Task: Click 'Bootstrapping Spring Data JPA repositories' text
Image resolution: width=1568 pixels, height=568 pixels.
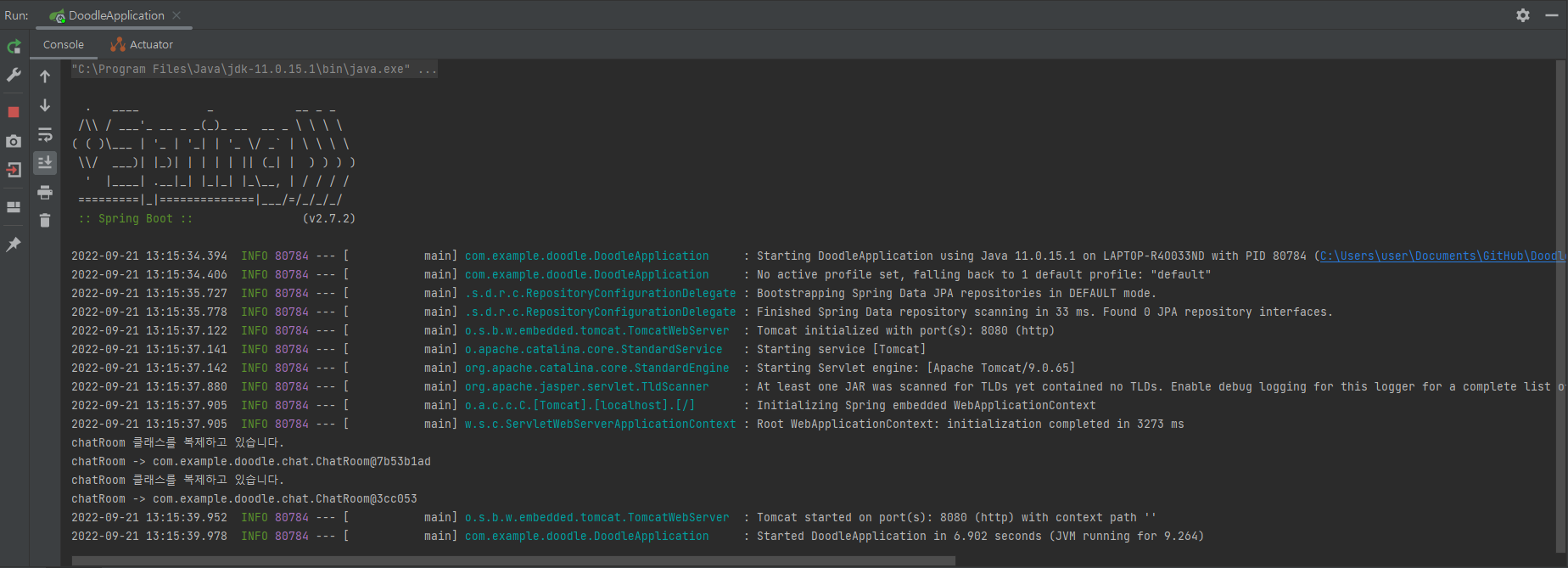Action: pos(899,293)
